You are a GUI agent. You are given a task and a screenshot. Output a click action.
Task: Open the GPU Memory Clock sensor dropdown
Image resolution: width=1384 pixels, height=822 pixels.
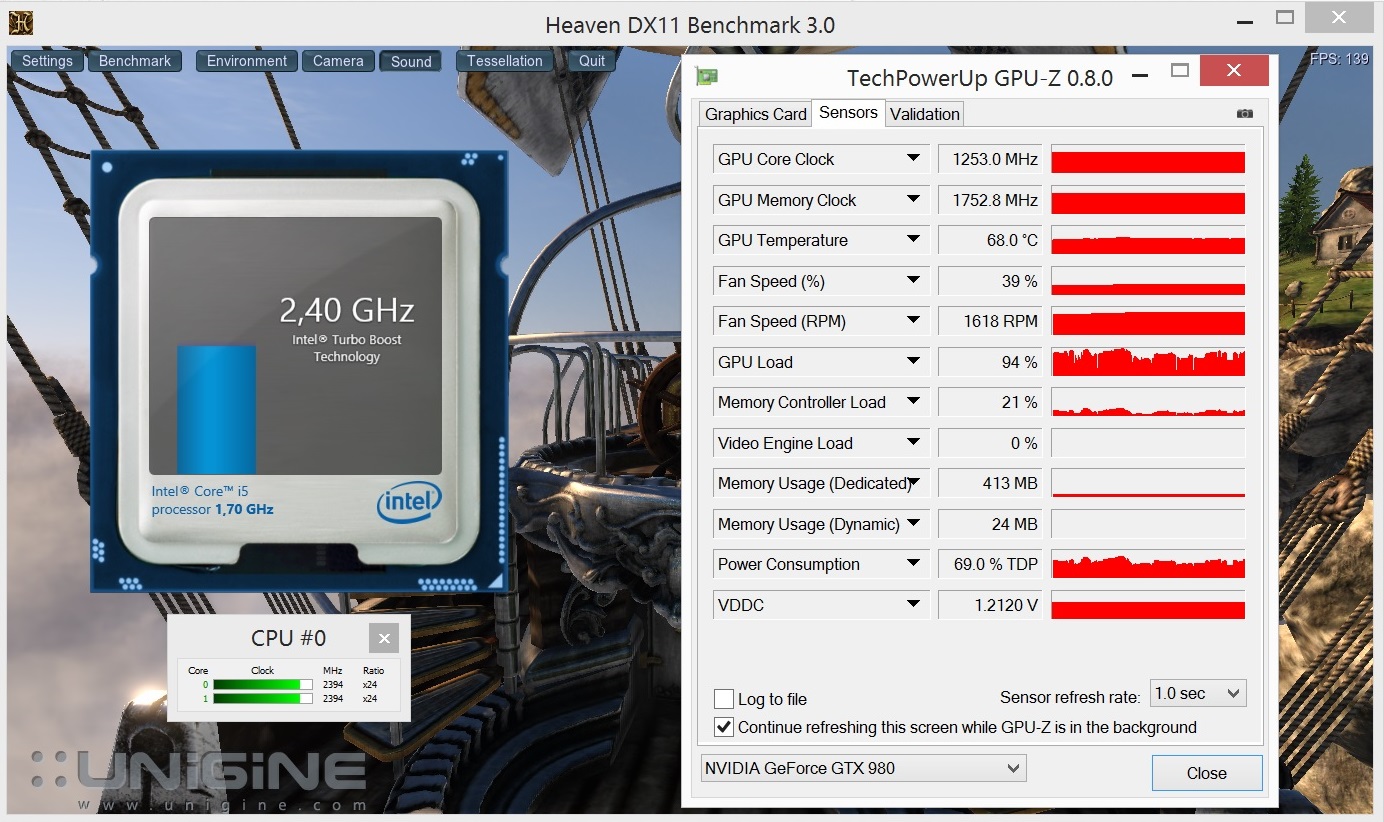coord(913,200)
